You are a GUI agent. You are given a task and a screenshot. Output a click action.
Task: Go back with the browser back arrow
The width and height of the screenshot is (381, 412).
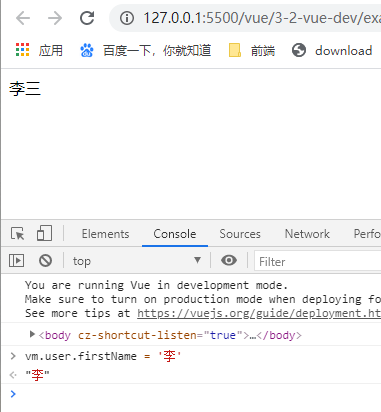coord(23,18)
